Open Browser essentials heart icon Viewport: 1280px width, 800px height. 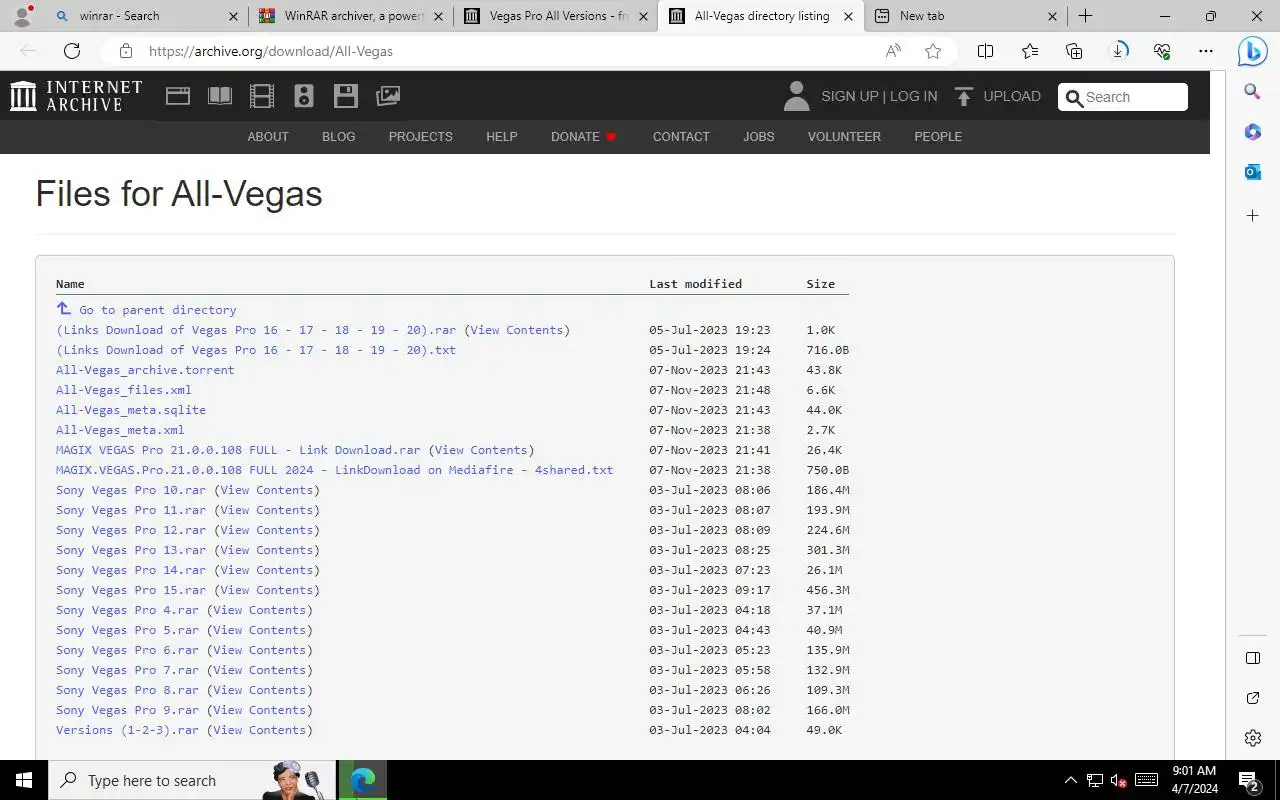click(1162, 51)
